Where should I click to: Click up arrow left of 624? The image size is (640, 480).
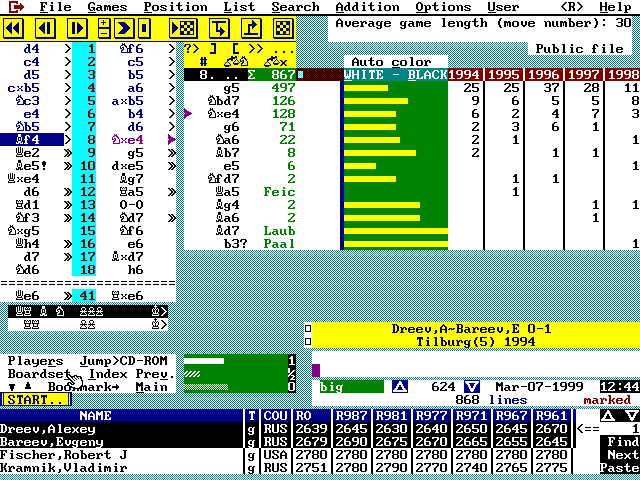point(400,386)
